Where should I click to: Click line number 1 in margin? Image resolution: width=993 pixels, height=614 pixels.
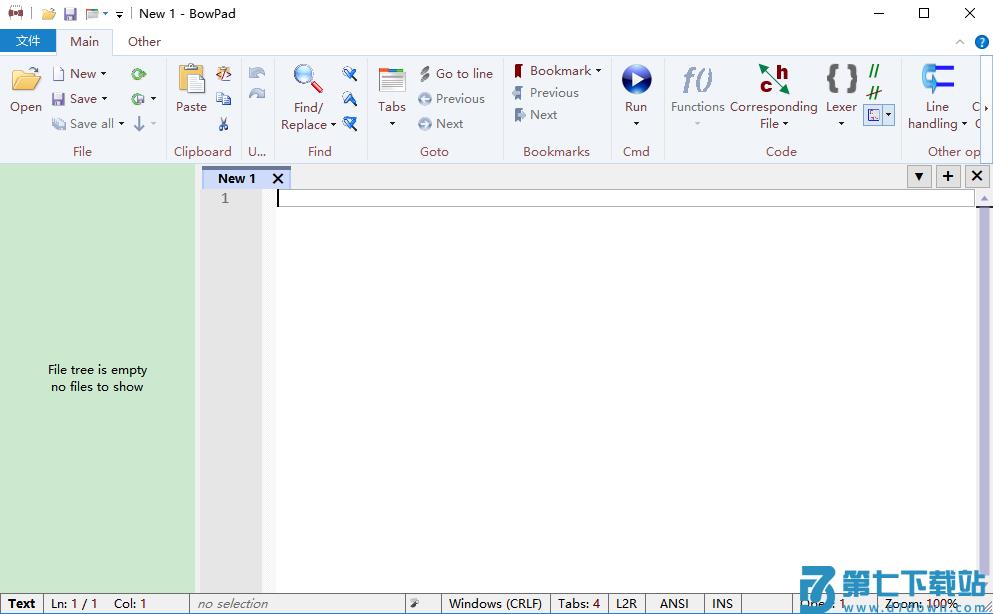pos(225,198)
